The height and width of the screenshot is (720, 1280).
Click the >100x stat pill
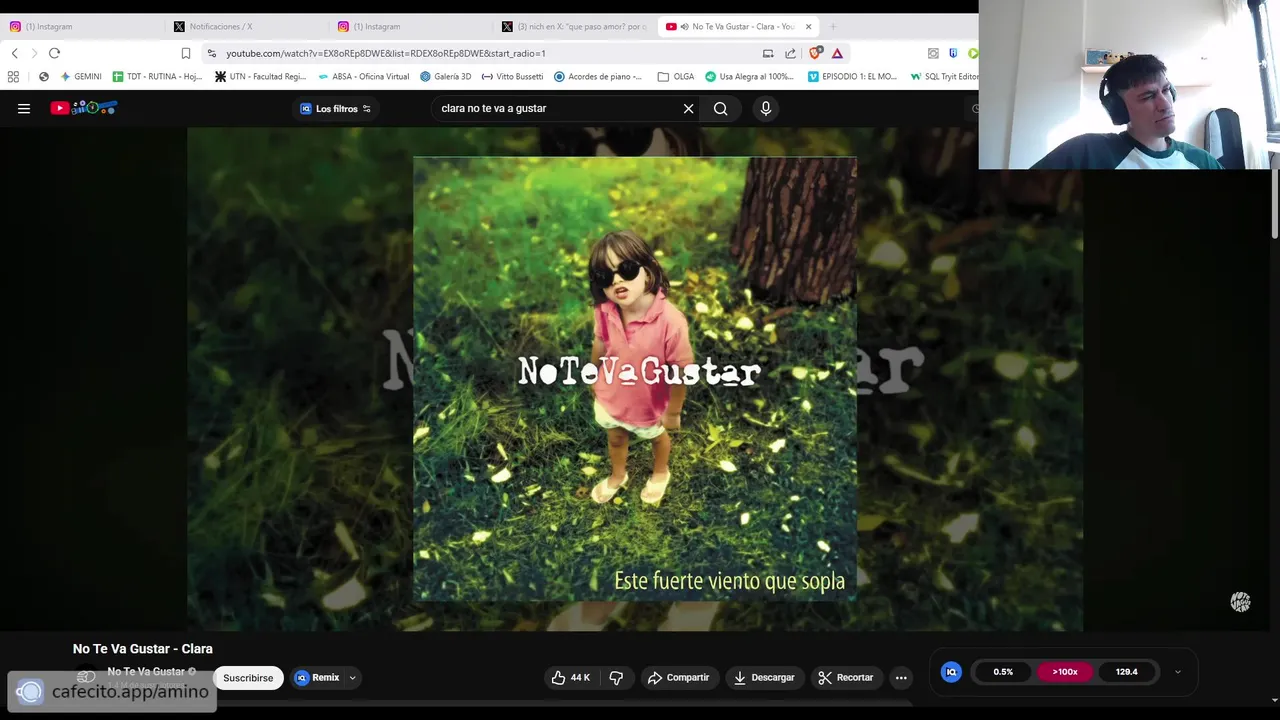1065,672
